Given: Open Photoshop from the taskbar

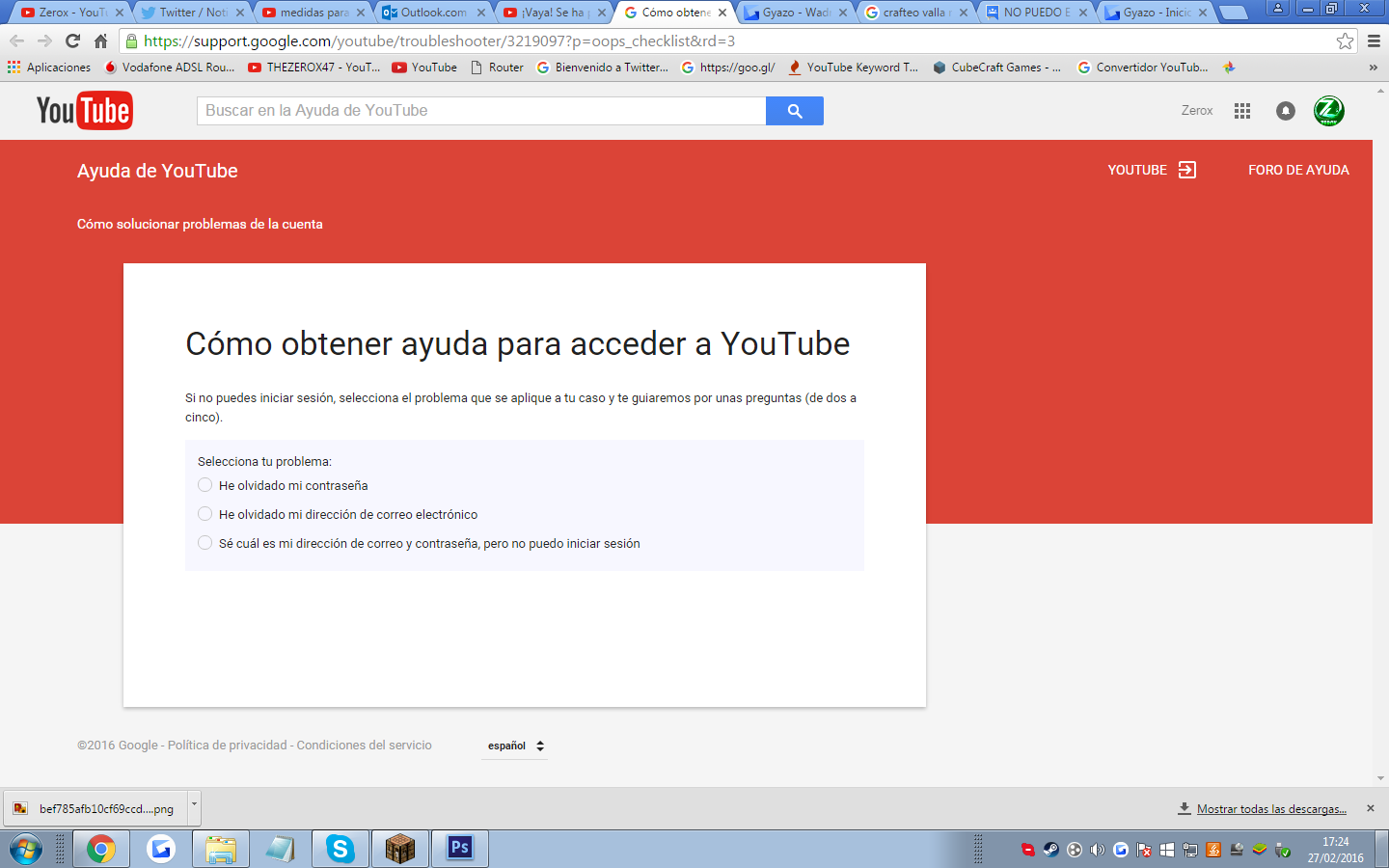Looking at the screenshot, I should (x=459, y=849).
